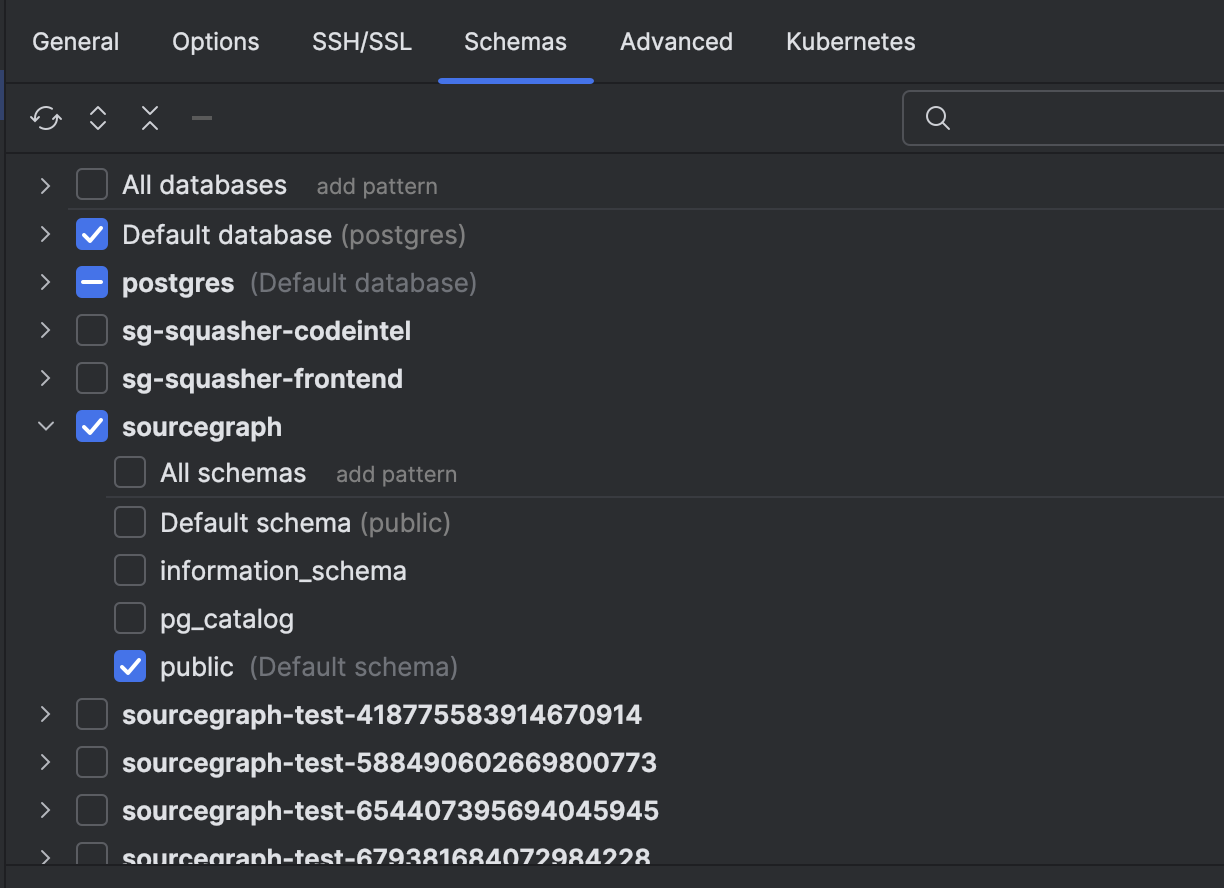This screenshot has height=888, width=1224.
Task: Click the minus remove icon in toolbar
Action: tap(202, 119)
